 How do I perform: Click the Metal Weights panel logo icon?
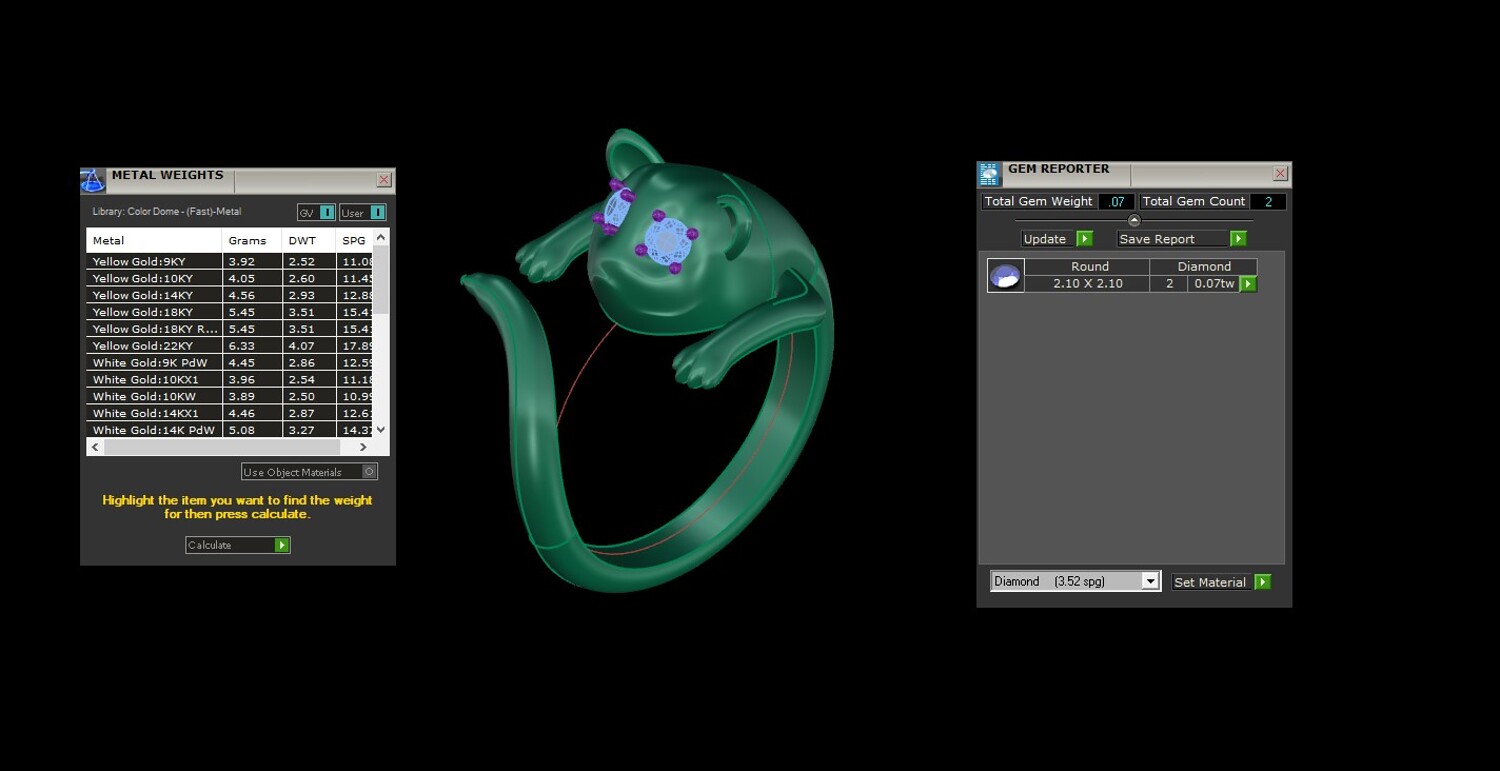coord(92,181)
